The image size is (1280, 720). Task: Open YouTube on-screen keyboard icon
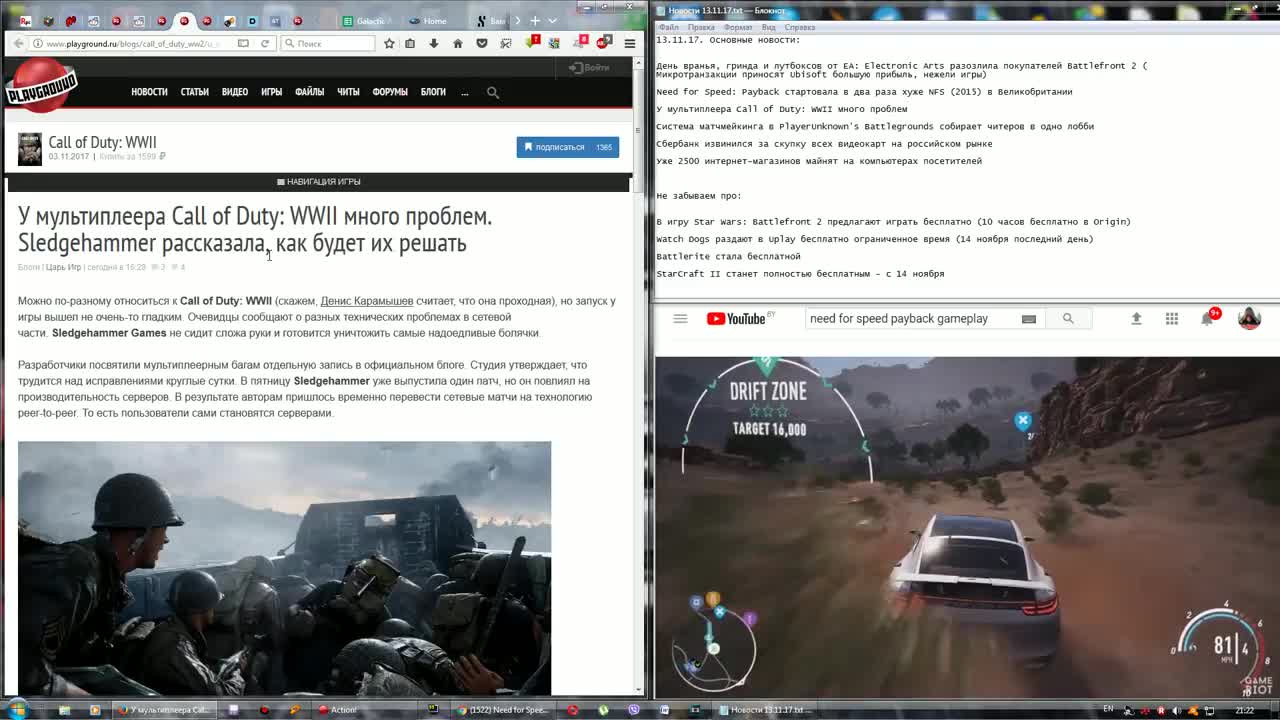coord(1028,319)
